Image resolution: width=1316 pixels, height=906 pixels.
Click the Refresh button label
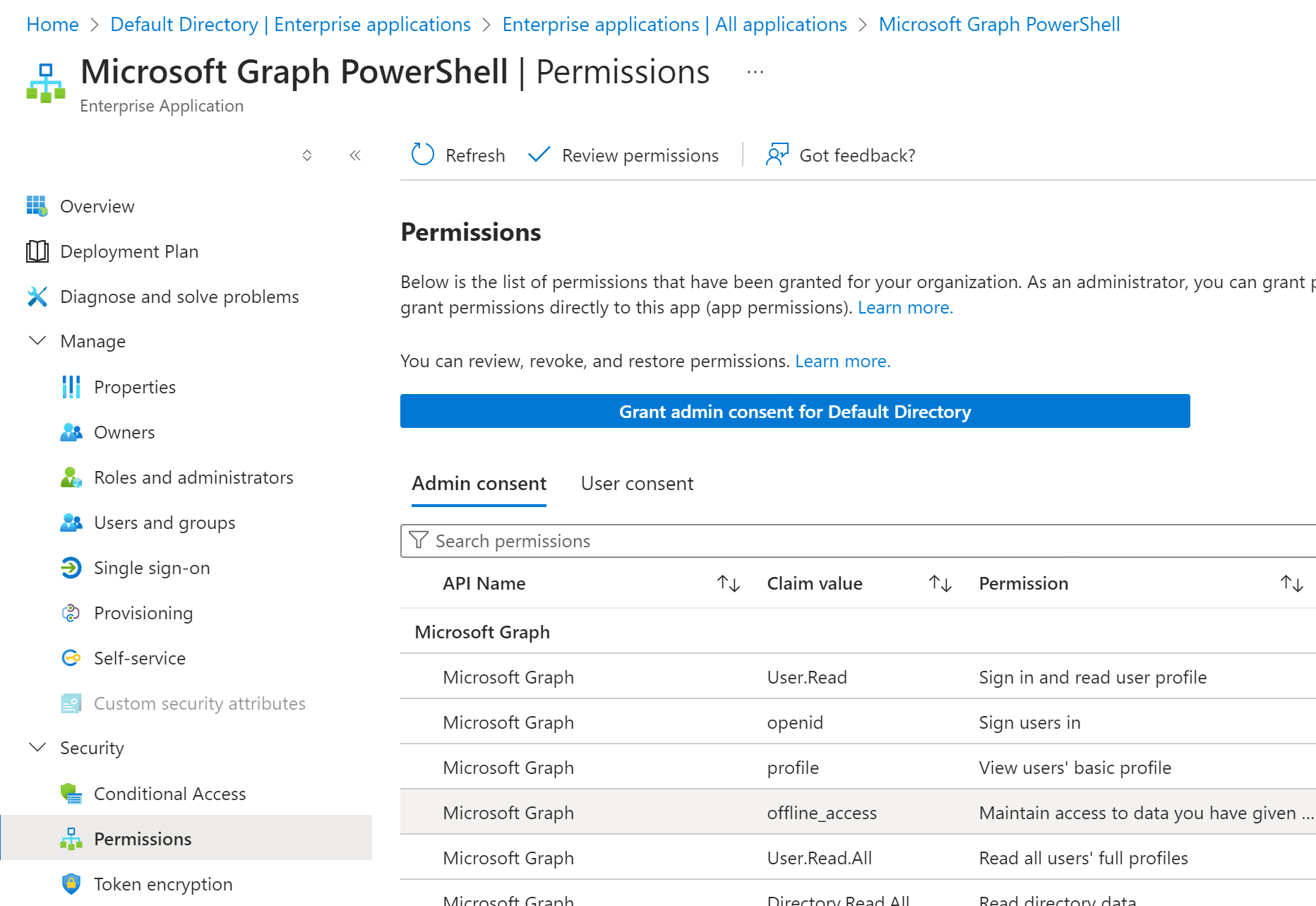475,155
